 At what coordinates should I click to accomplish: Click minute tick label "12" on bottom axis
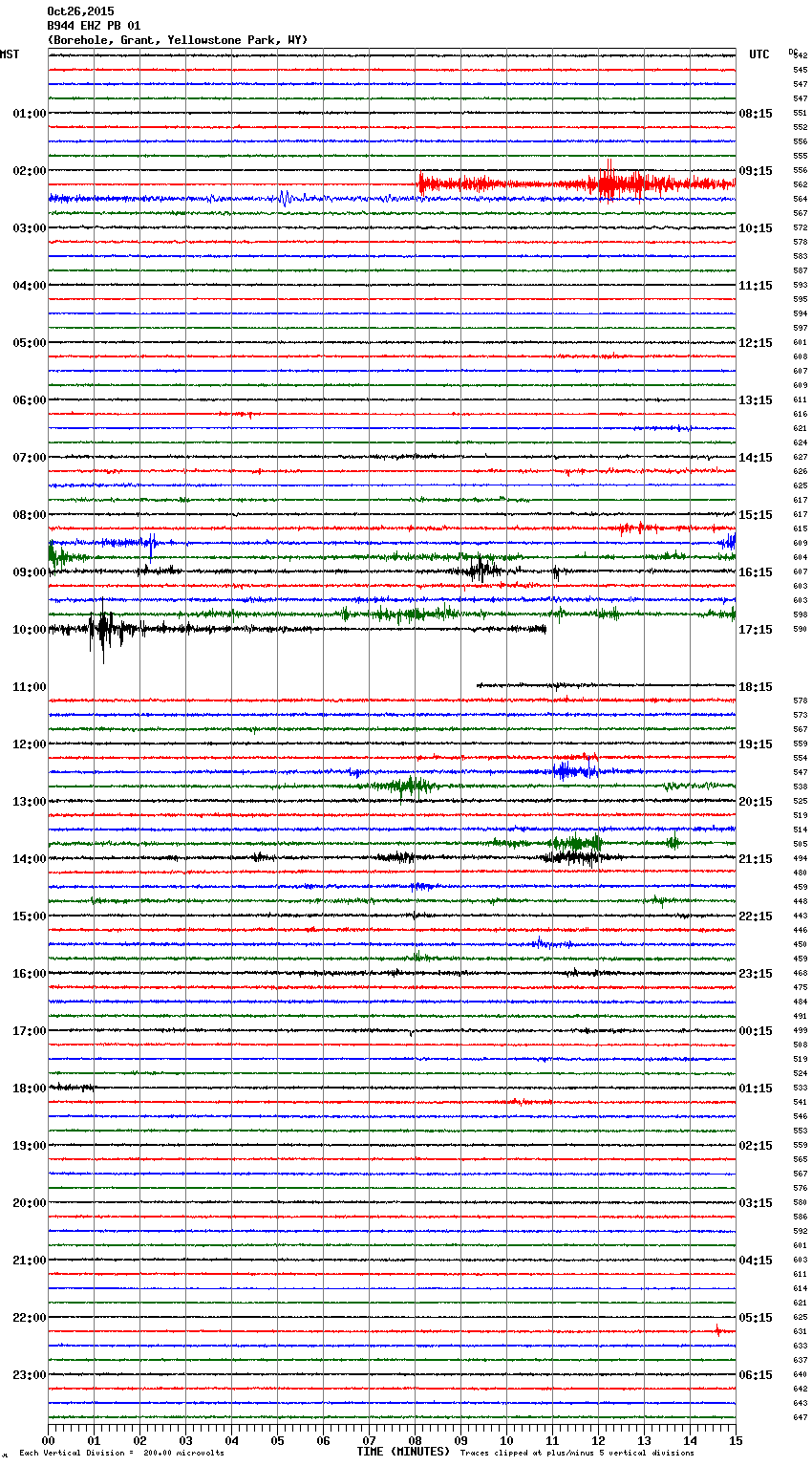pyautogui.click(x=598, y=1440)
